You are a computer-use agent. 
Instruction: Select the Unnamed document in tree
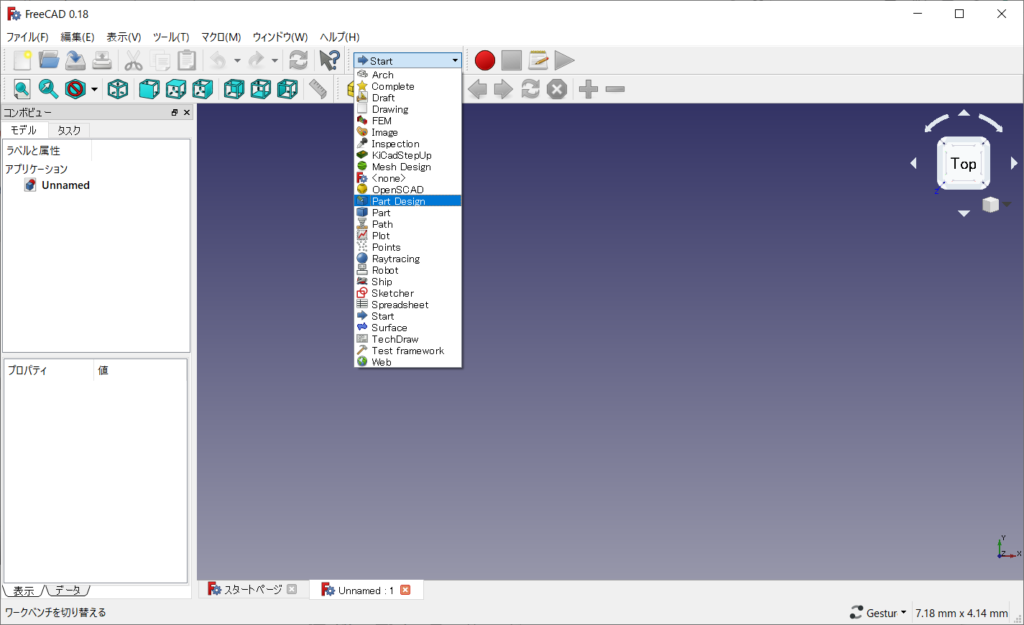[65, 185]
